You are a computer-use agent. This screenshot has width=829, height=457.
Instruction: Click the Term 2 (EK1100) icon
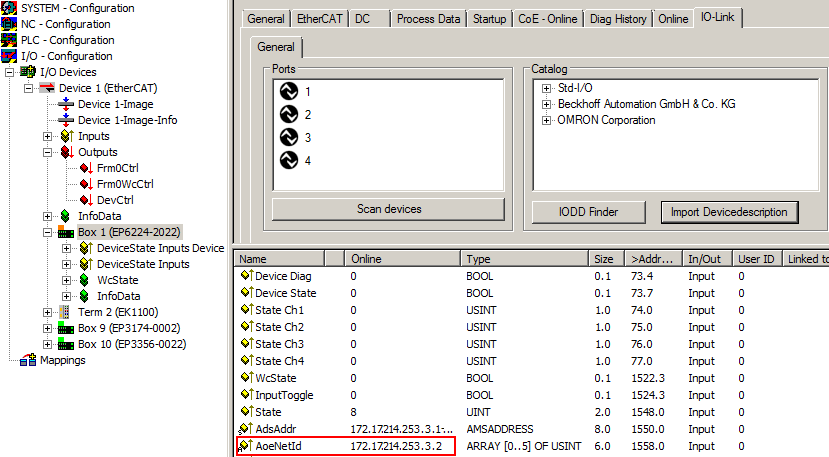(x=65, y=312)
